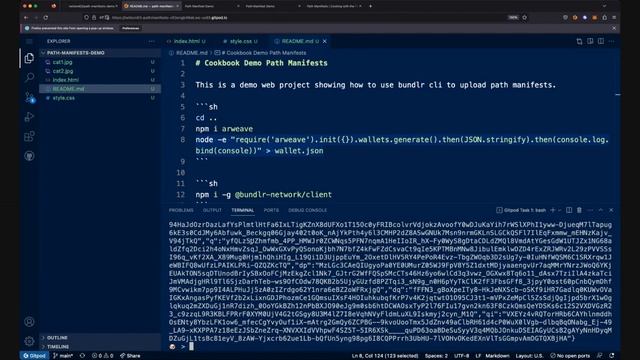Open the Markdown language mode selector
This screenshot has height=360, width=640.
497,356
